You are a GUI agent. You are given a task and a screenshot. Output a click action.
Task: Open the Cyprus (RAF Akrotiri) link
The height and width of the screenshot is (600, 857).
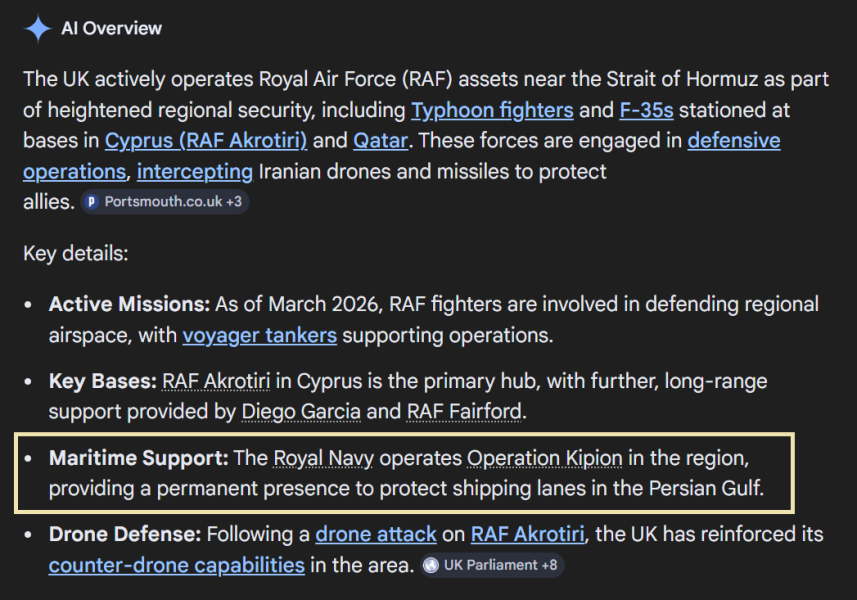point(206,141)
